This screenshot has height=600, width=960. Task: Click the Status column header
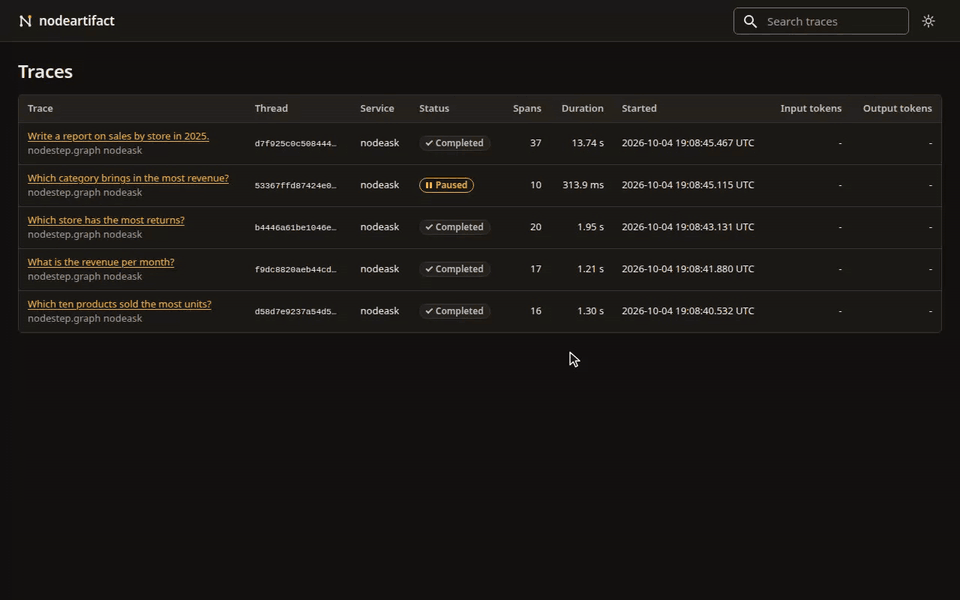(x=434, y=108)
